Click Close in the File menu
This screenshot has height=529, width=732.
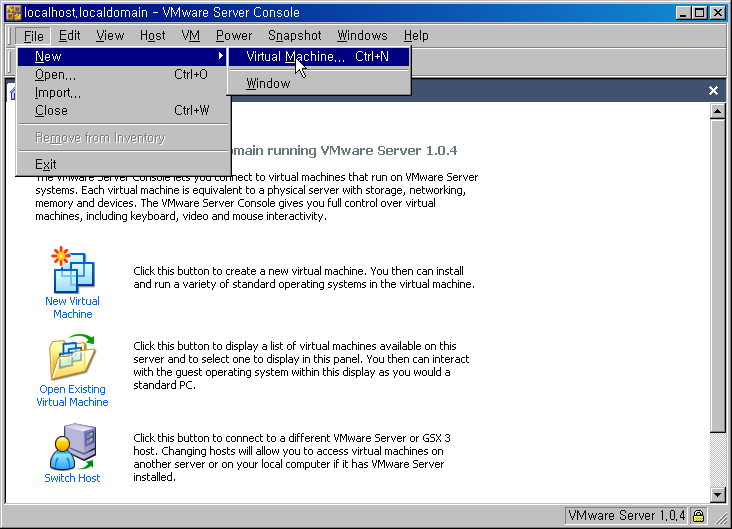(51, 111)
